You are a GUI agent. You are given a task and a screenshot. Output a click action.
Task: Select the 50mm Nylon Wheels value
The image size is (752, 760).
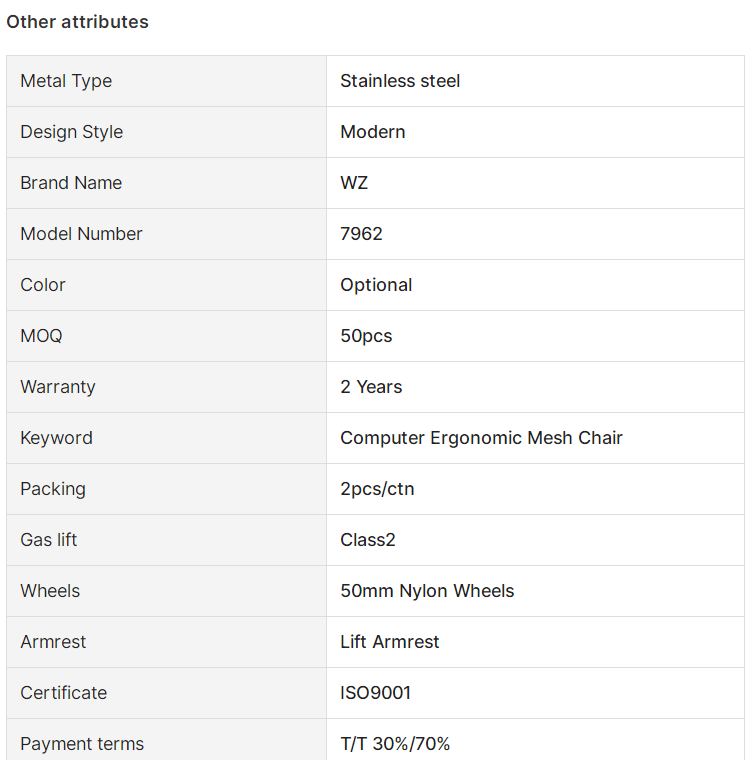[x=427, y=591]
